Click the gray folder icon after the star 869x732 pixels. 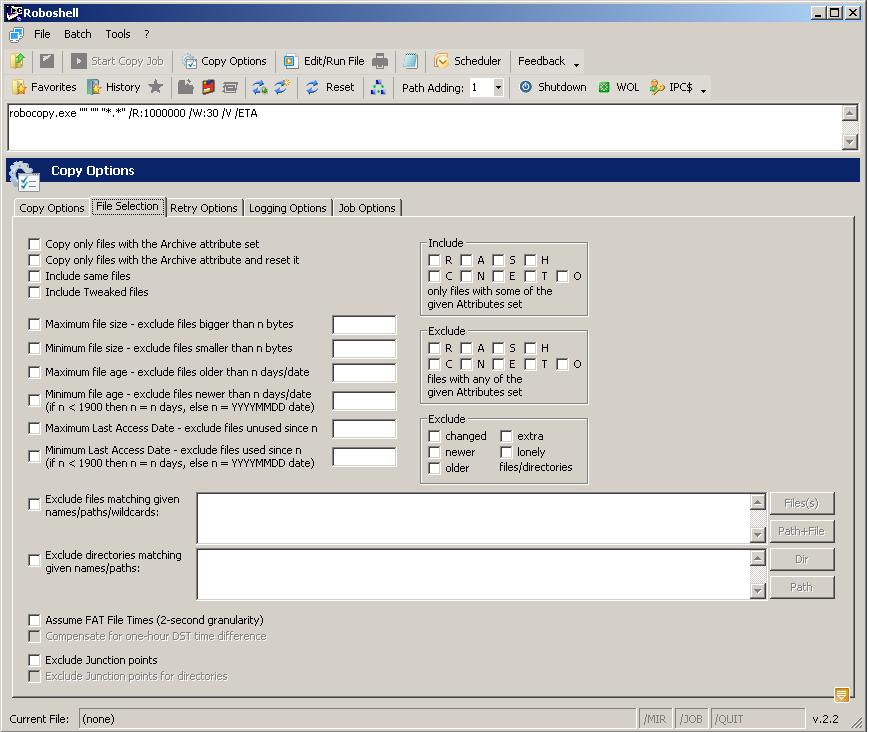tap(186, 87)
